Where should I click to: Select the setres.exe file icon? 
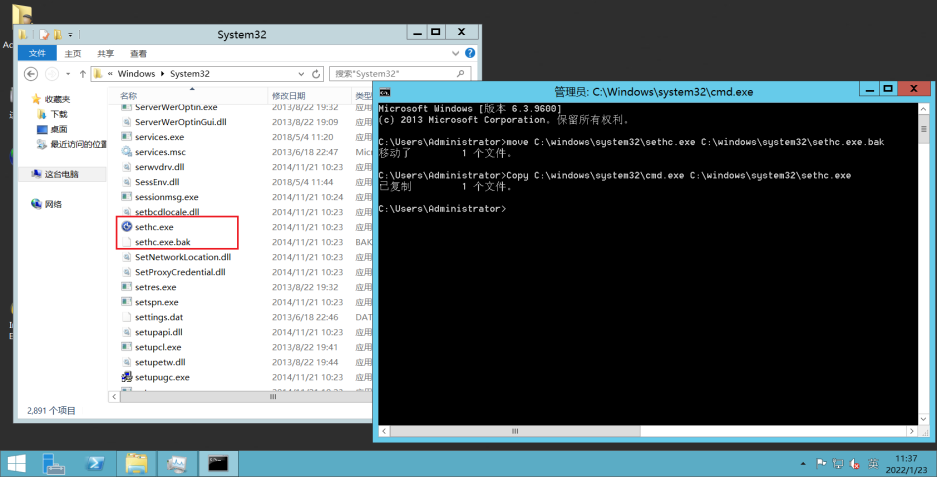tap(126, 287)
